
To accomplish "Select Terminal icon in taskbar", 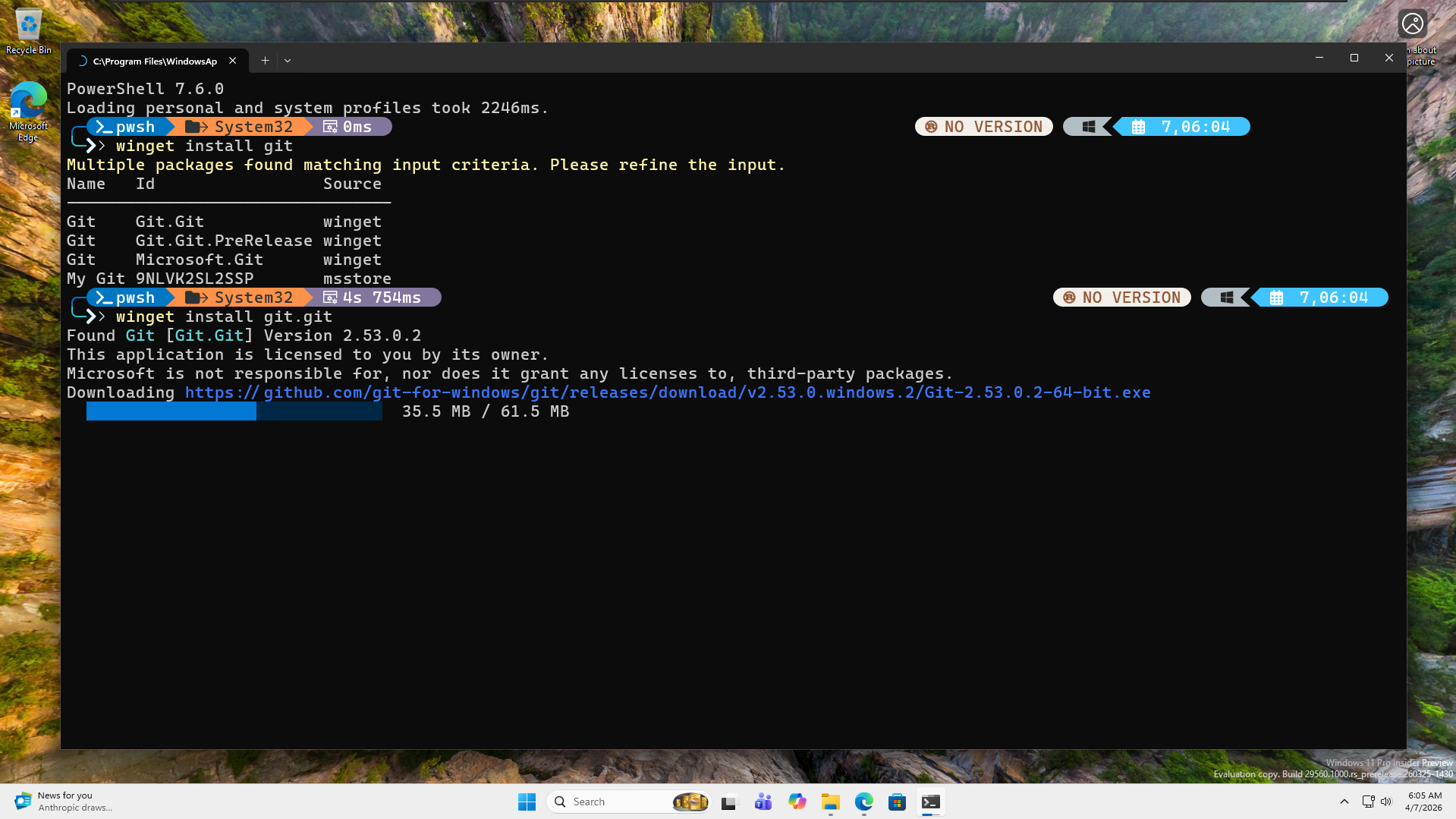I will [930, 802].
